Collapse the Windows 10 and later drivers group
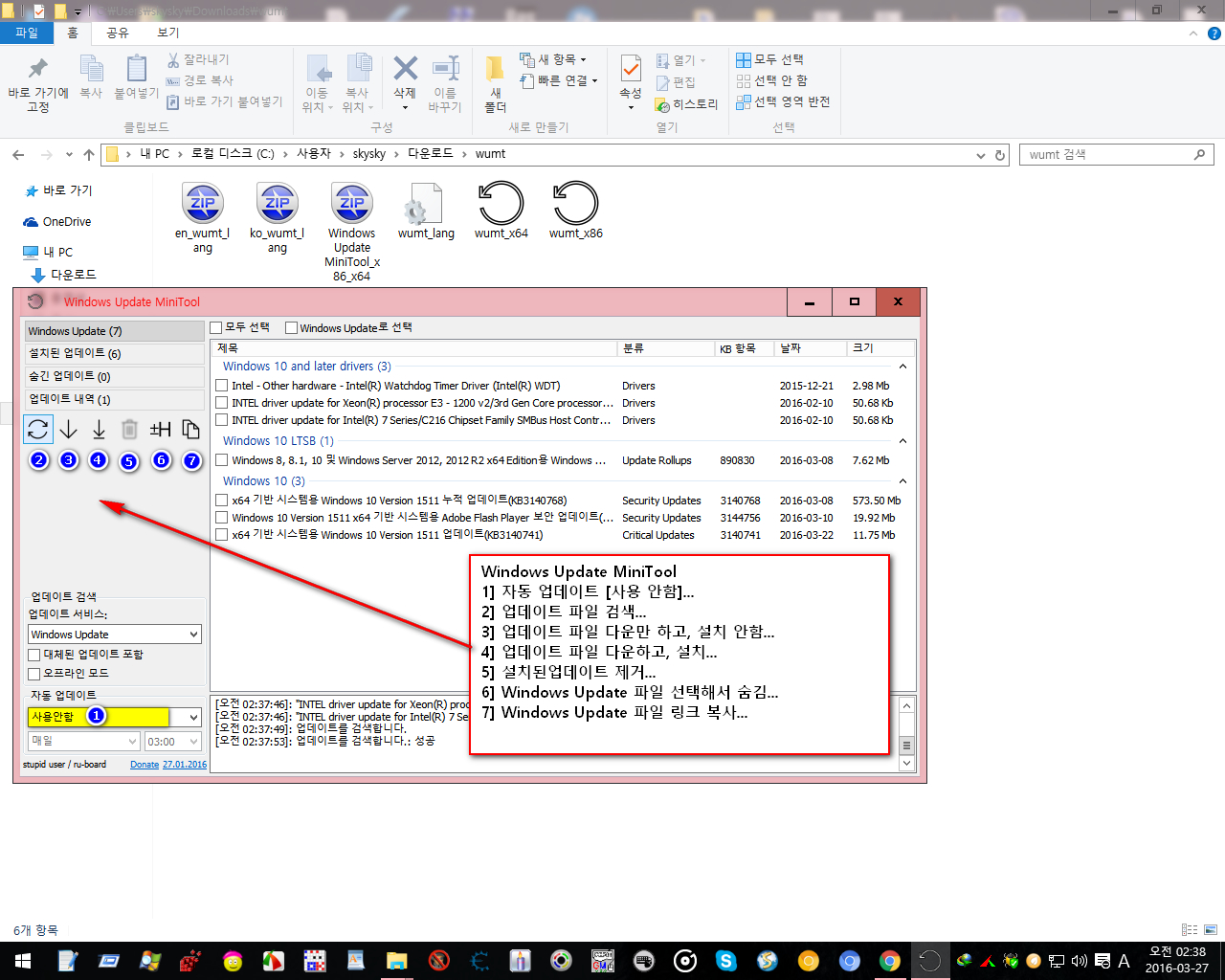 tap(902, 367)
